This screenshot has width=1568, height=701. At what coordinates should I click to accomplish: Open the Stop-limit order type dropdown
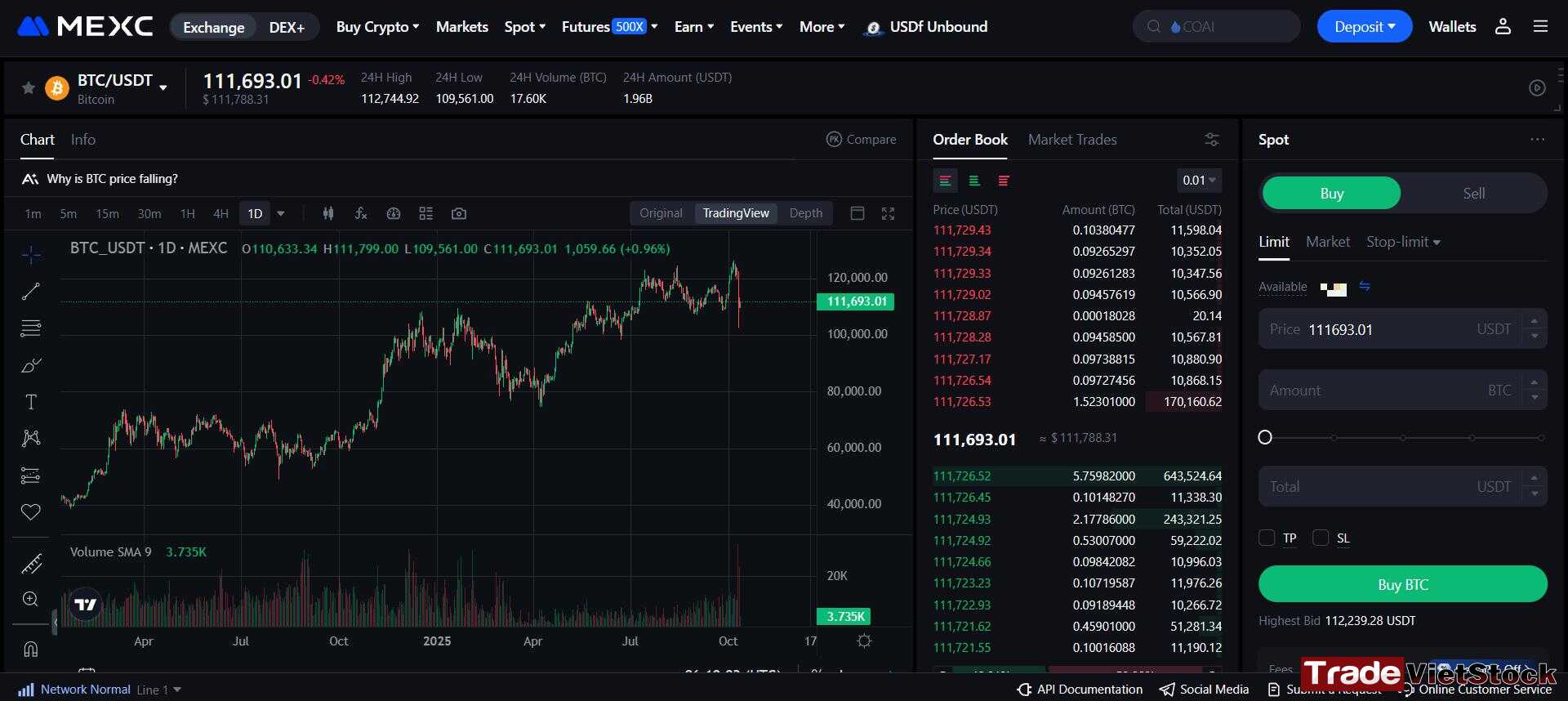point(1403,242)
